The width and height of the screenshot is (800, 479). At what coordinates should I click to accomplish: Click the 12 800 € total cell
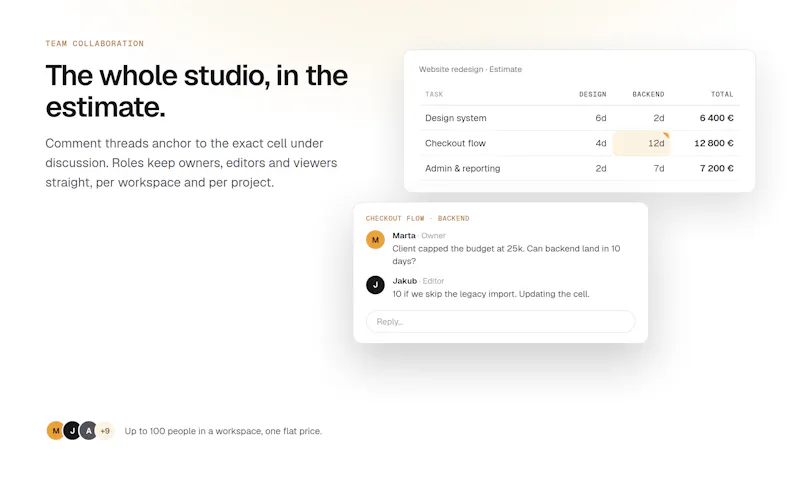714,143
